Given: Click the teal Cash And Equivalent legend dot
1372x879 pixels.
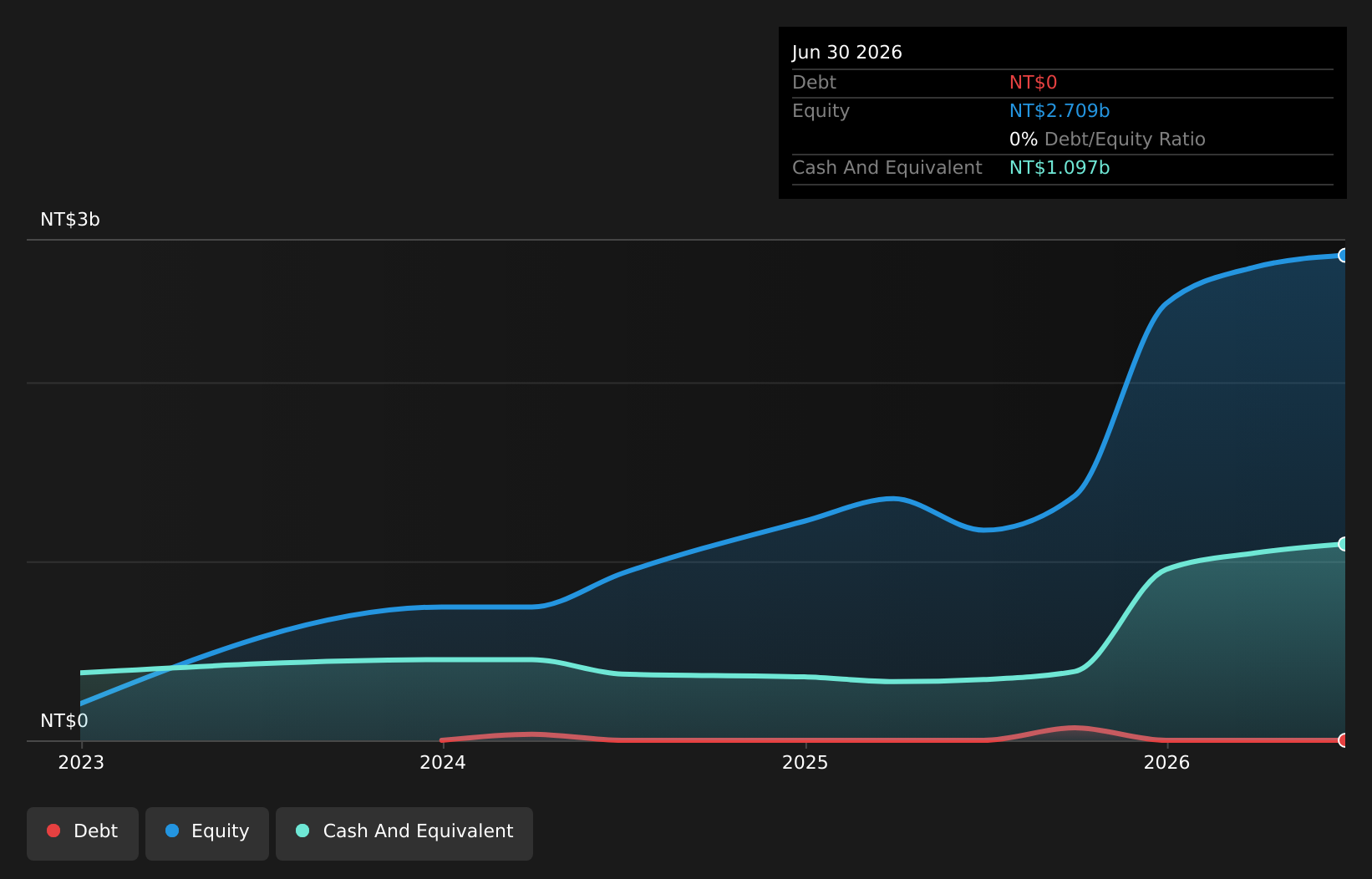Looking at the screenshot, I should point(302,831).
